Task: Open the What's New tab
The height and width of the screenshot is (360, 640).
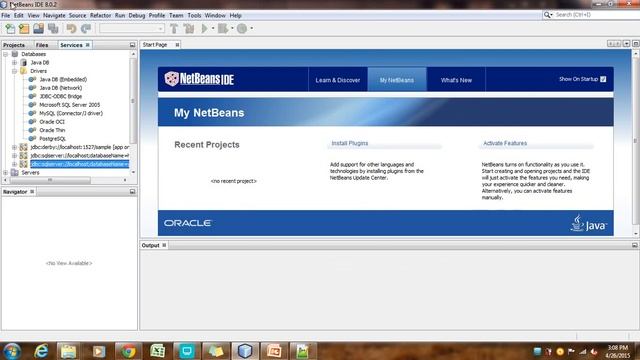Action: tap(456, 80)
